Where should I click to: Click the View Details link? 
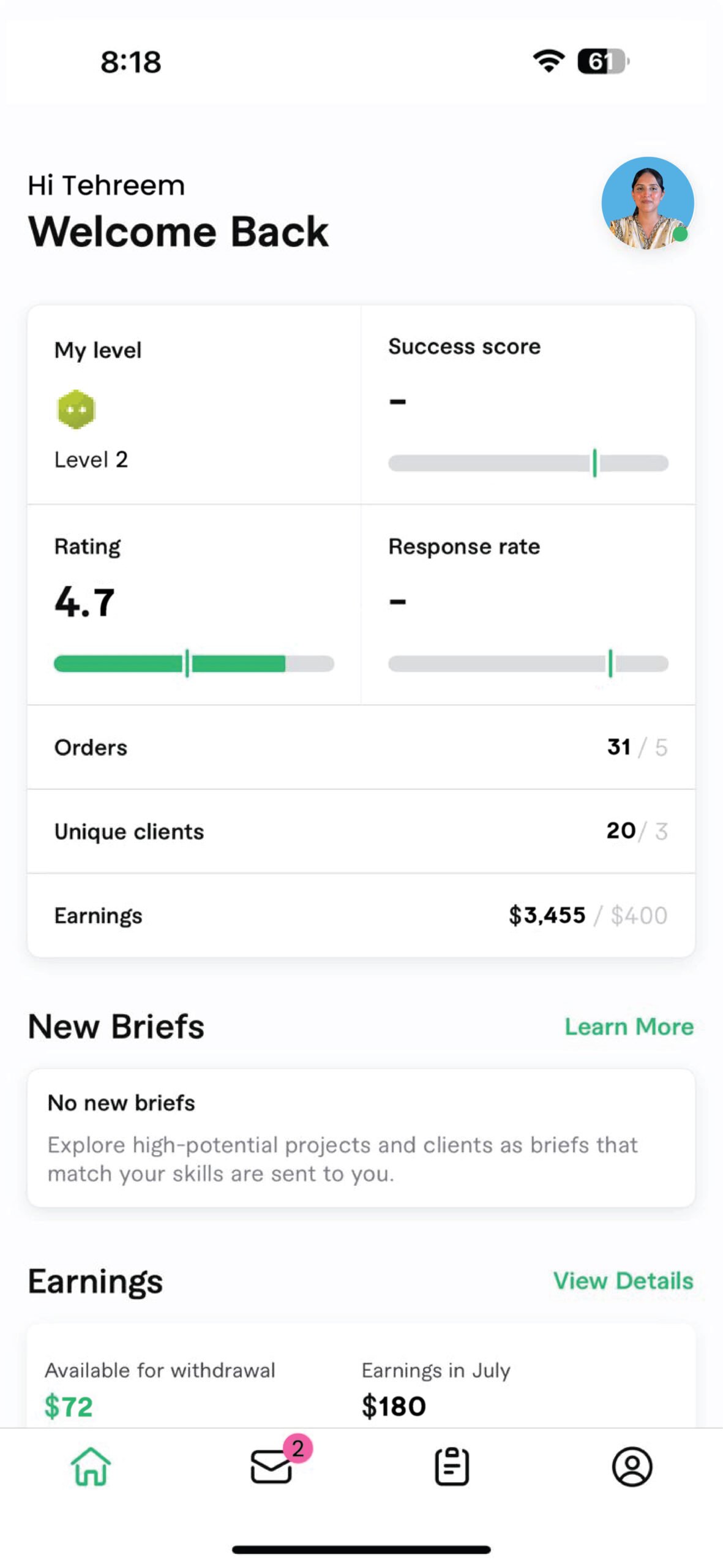(x=623, y=1281)
